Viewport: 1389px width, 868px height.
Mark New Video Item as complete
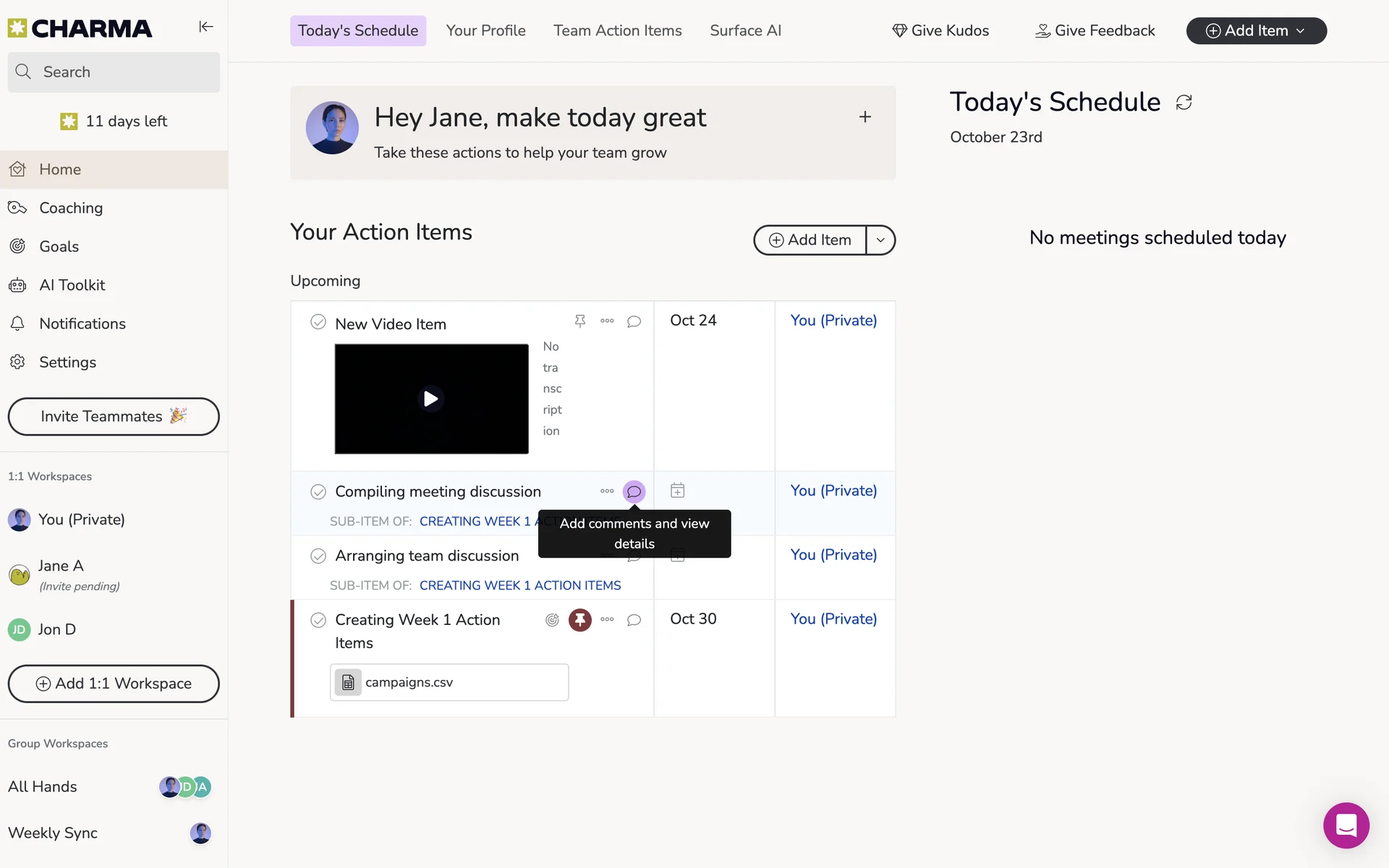(318, 322)
